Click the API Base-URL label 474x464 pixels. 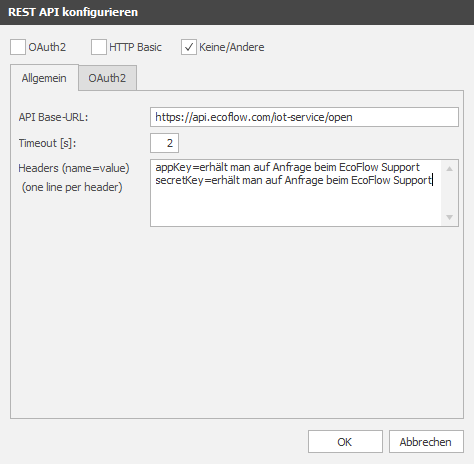(x=53, y=117)
